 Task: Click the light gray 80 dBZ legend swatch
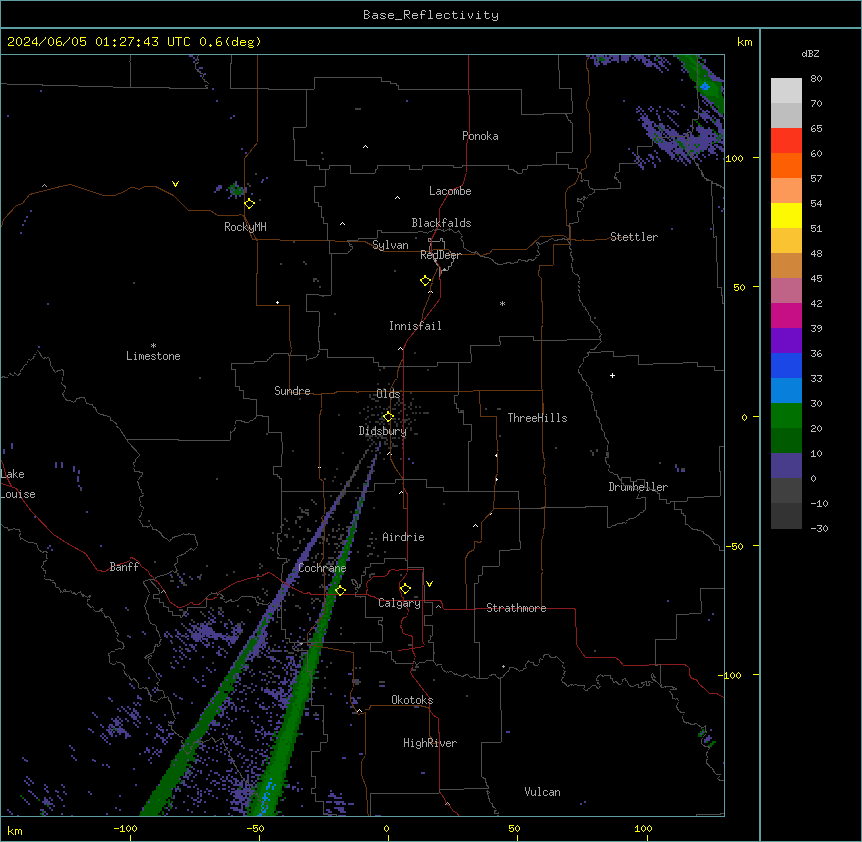click(786, 90)
